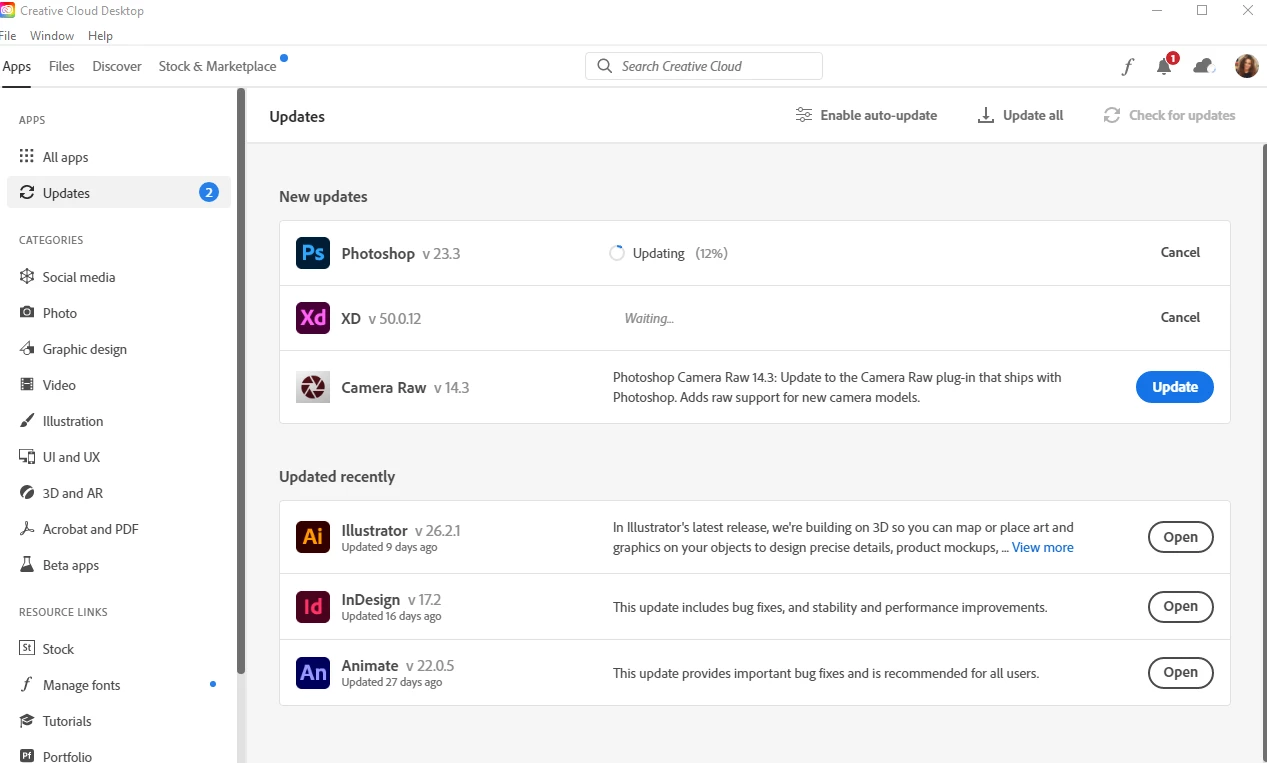Focus the Search Creative Cloud field
Image resolution: width=1267 pixels, height=763 pixels.
(704, 66)
